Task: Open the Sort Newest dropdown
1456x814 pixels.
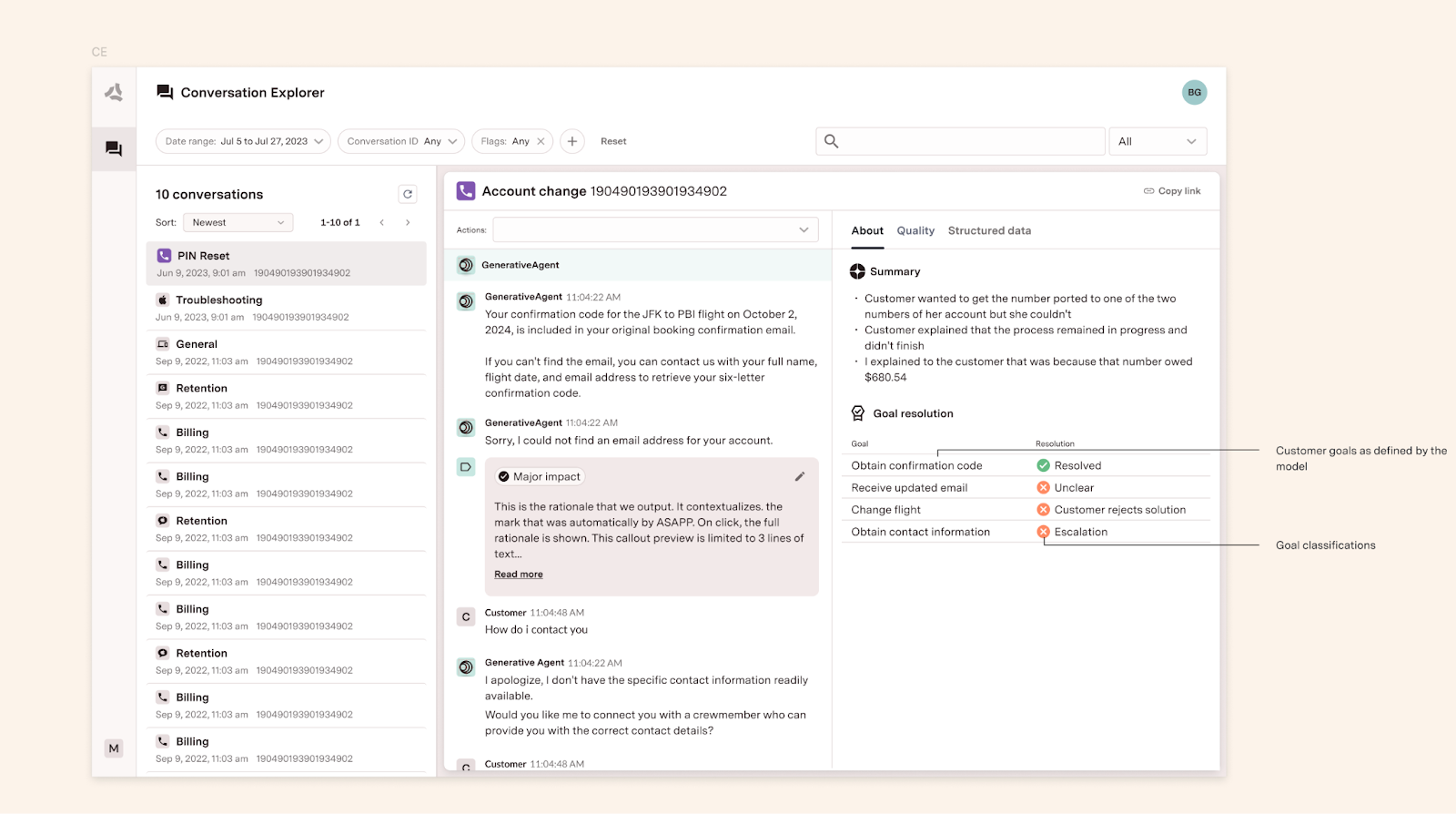Action: (238, 222)
